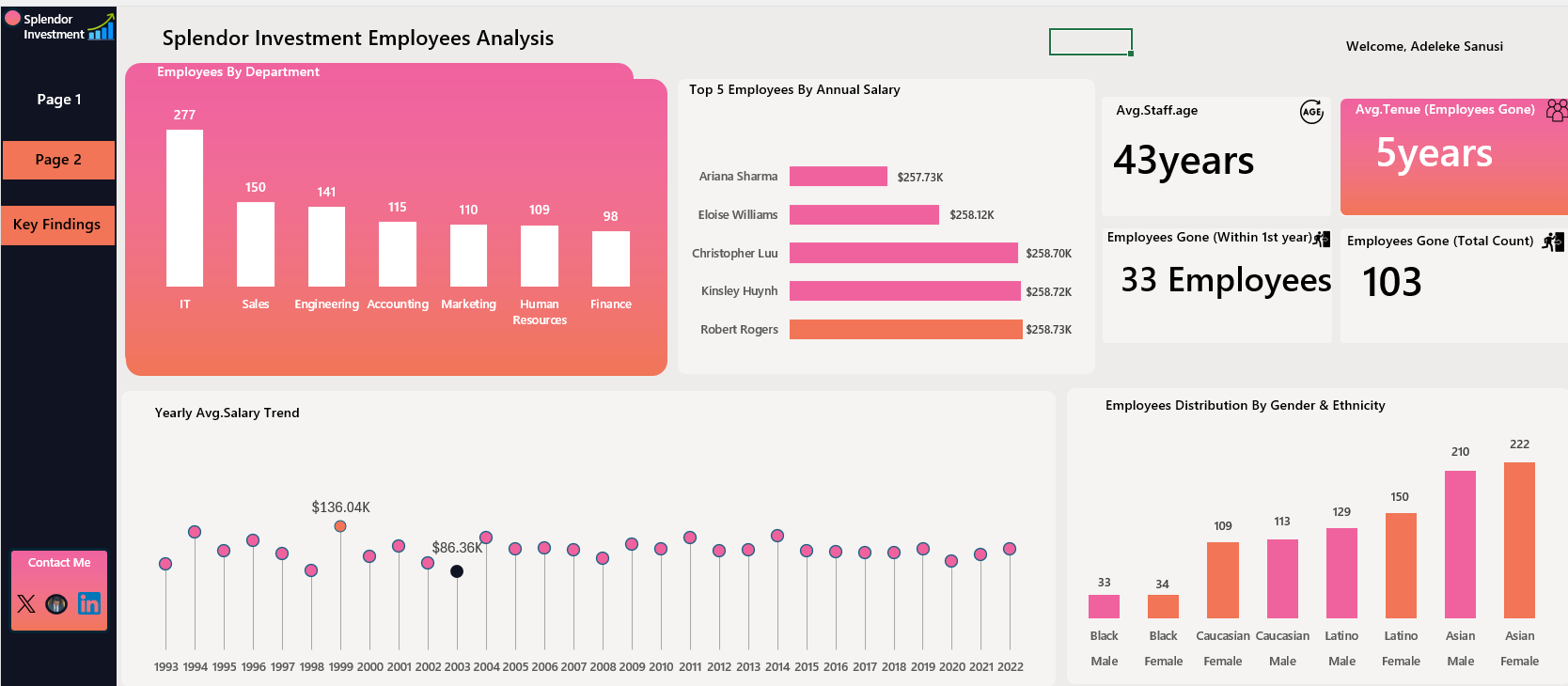Select the Caucasian Male bar (113)

pos(1282,579)
